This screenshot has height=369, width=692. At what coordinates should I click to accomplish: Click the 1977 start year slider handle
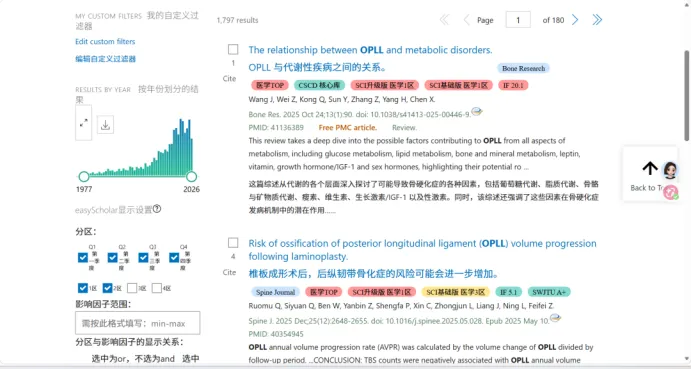coord(84,177)
